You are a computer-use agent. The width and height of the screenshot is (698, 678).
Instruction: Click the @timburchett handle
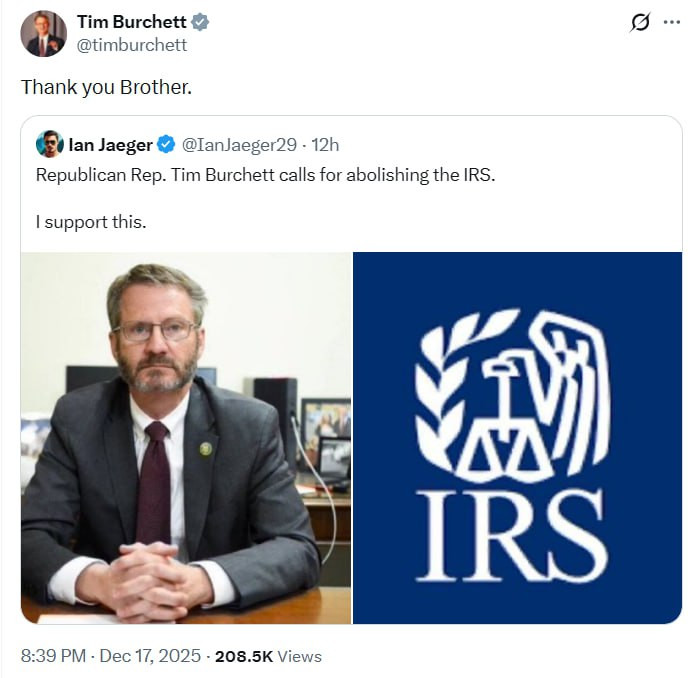point(132,45)
